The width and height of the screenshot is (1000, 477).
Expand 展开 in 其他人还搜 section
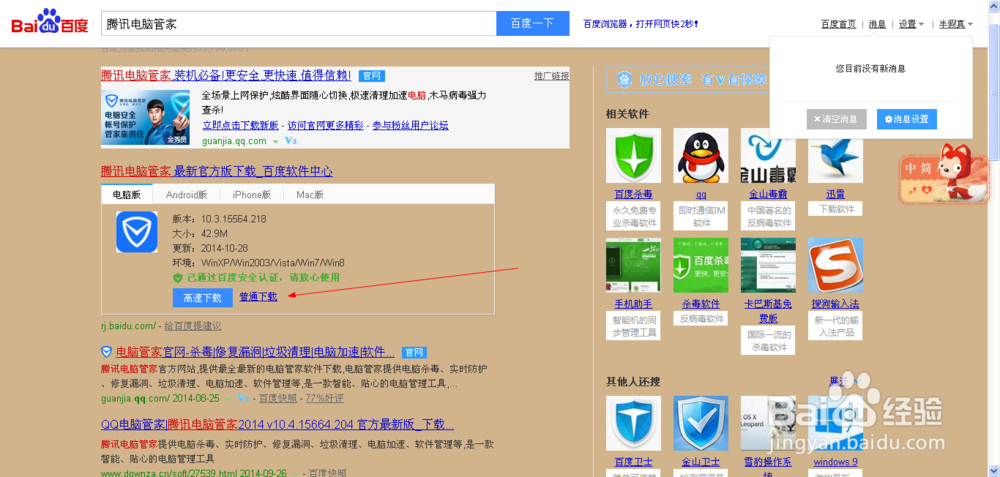[x=844, y=381]
